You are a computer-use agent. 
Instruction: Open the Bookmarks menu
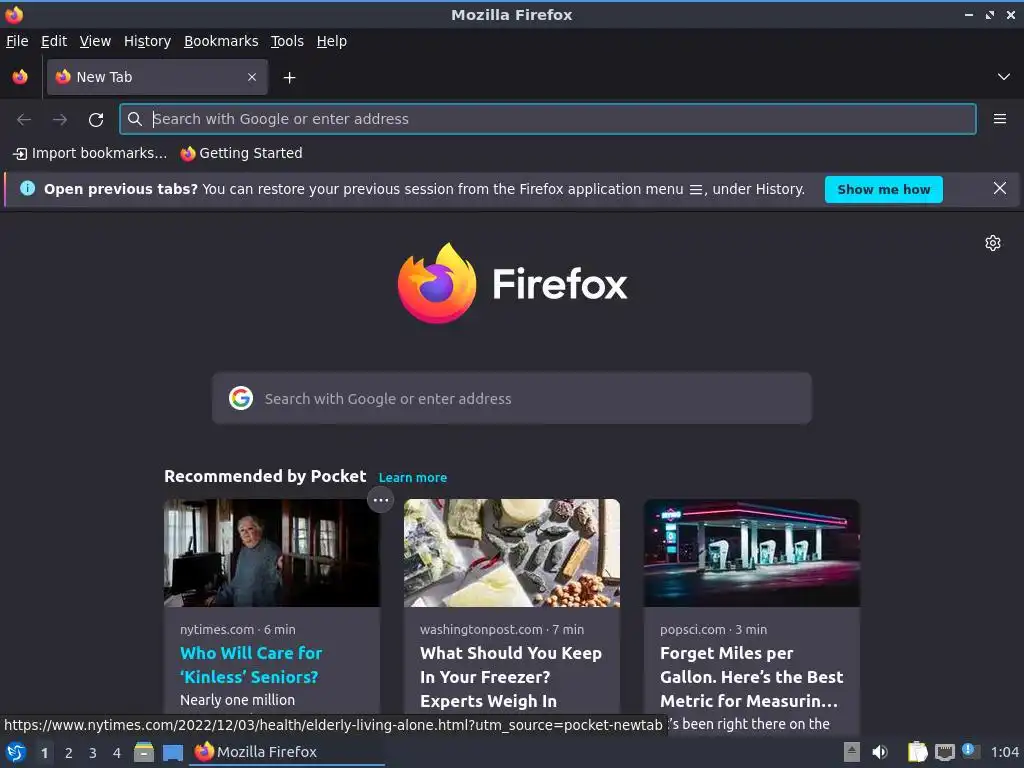click(x=221, y=41)
